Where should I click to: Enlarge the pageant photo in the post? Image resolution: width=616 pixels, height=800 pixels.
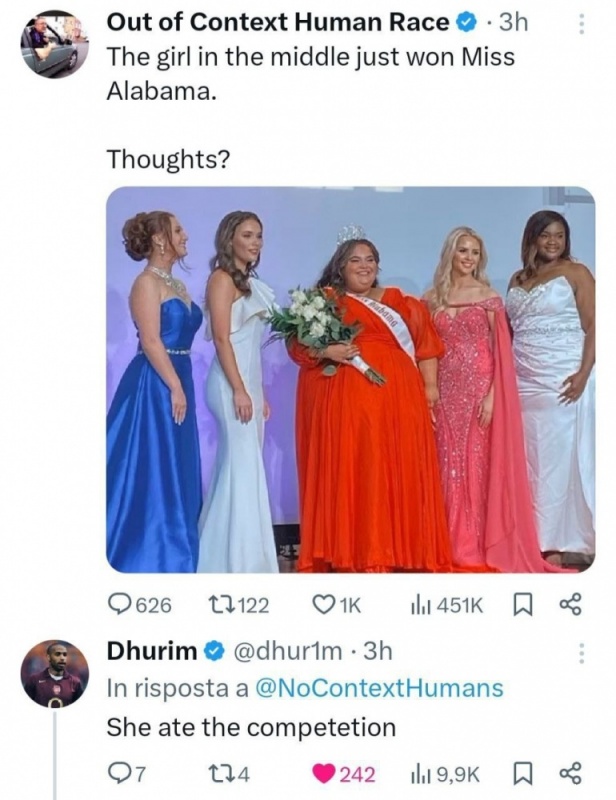pyautogui.click(x=350, y=380)
